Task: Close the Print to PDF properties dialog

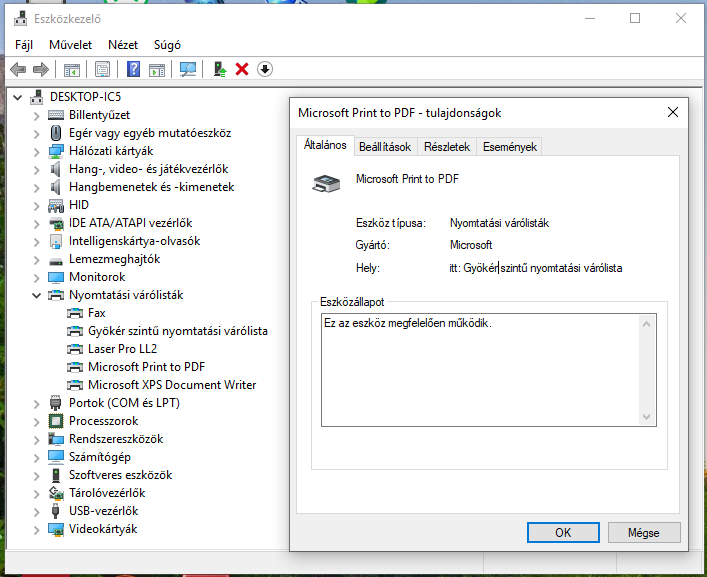Action: pyautogui.click(x=673, y=112)
